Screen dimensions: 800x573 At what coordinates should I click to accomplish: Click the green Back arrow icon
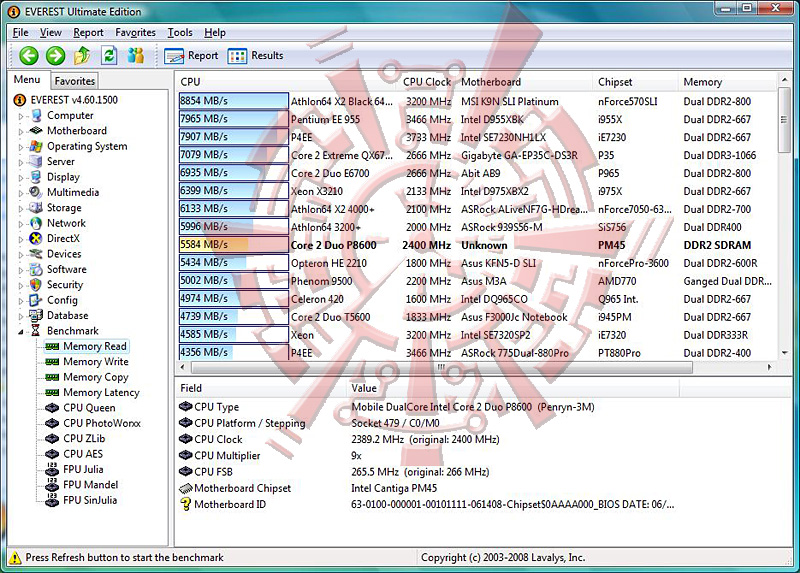pyautogui.click(x=29, y=56)
